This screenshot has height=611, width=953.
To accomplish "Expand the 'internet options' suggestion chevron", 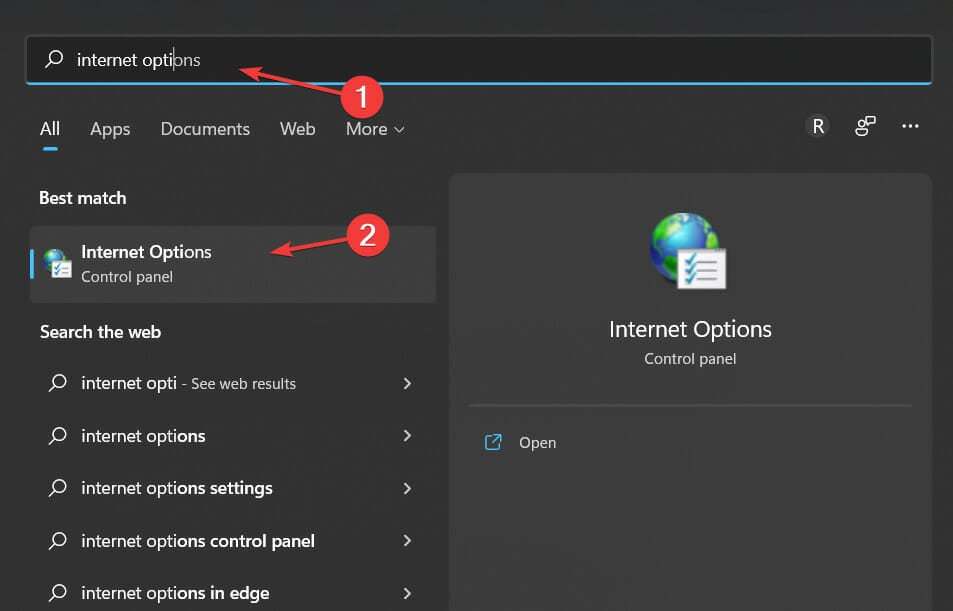I will click(407, 435).
